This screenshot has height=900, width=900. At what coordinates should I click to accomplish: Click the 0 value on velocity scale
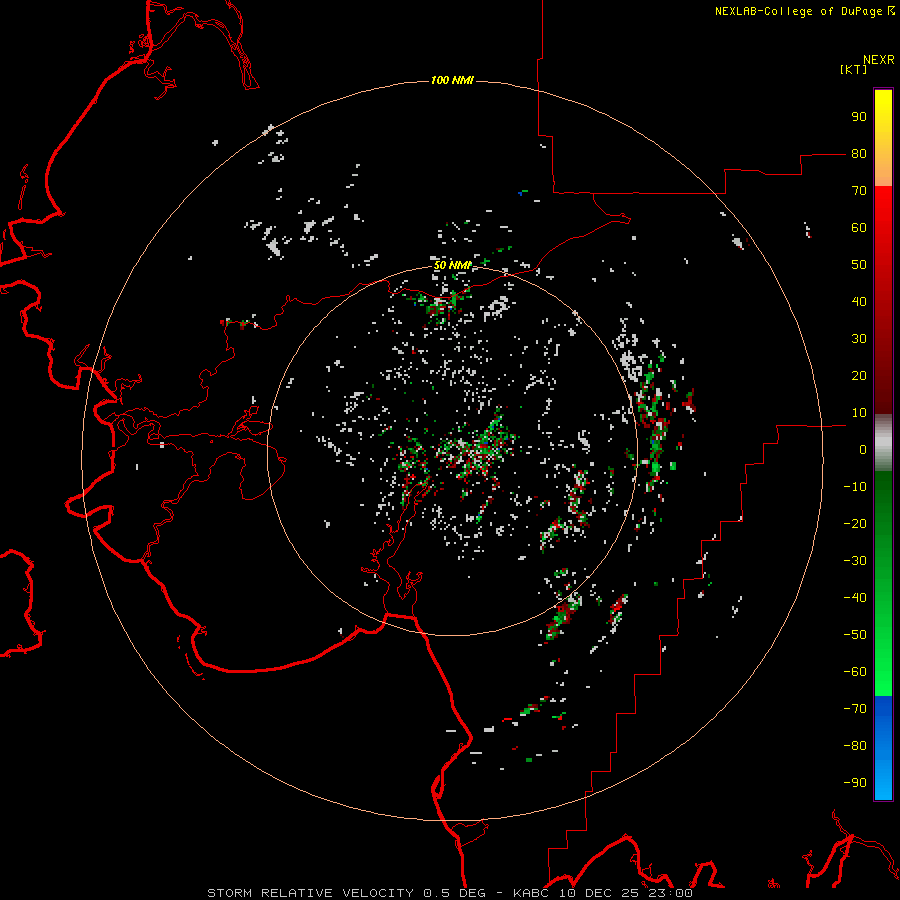tap(863, 450)
